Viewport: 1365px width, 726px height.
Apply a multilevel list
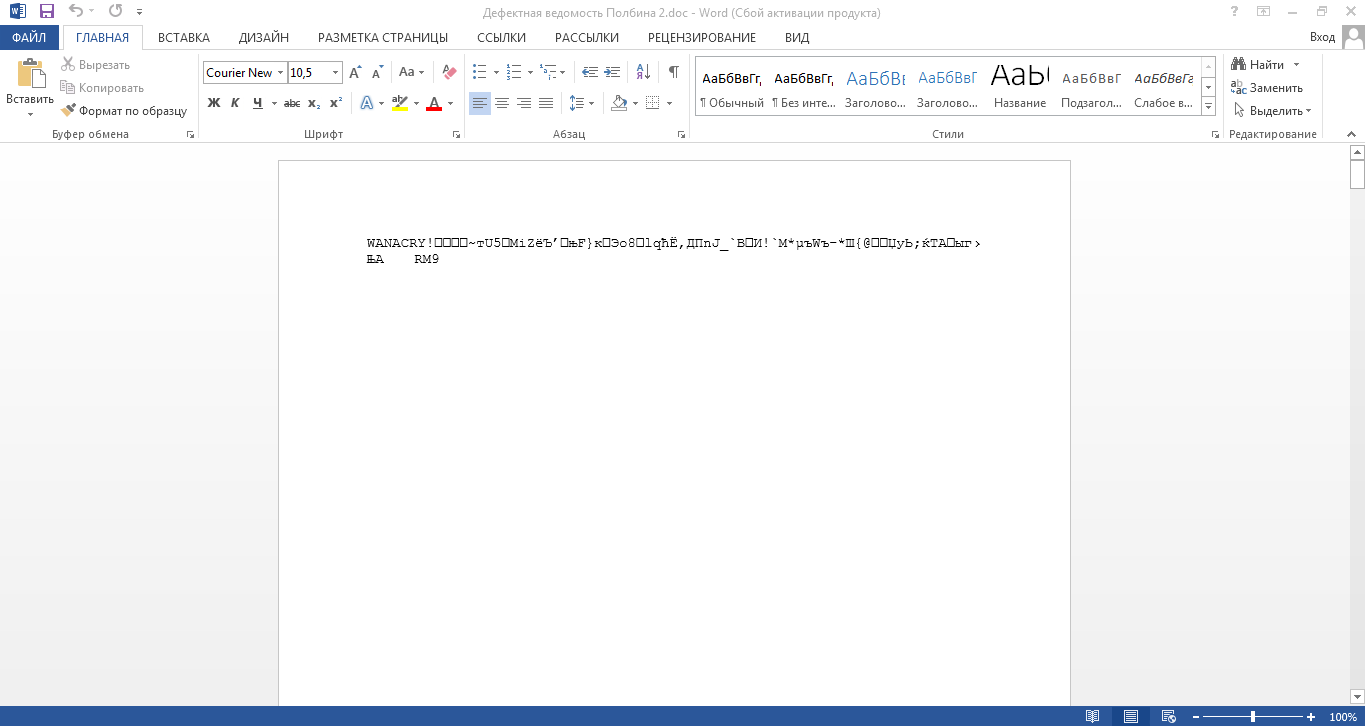point(548,73)
